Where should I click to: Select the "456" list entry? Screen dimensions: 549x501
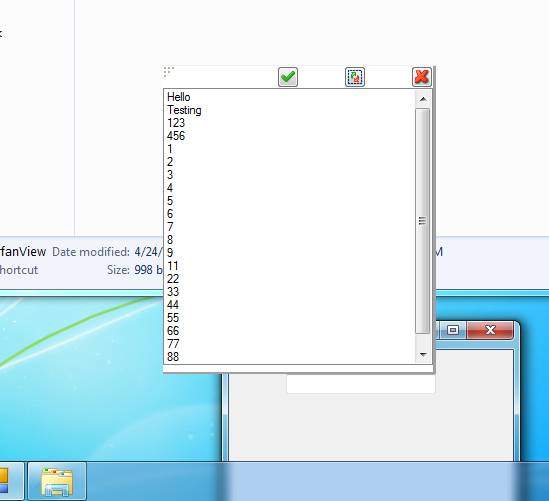coord(290,136)
